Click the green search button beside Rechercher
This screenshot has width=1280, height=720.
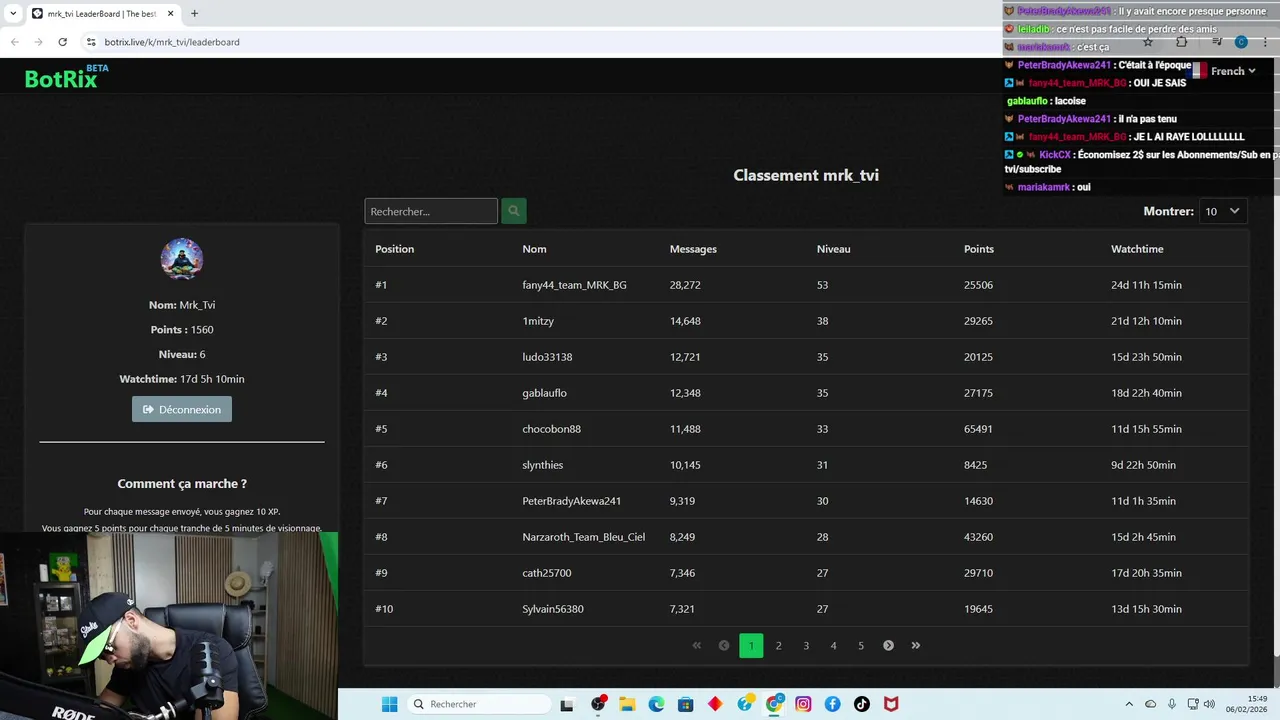513,211
